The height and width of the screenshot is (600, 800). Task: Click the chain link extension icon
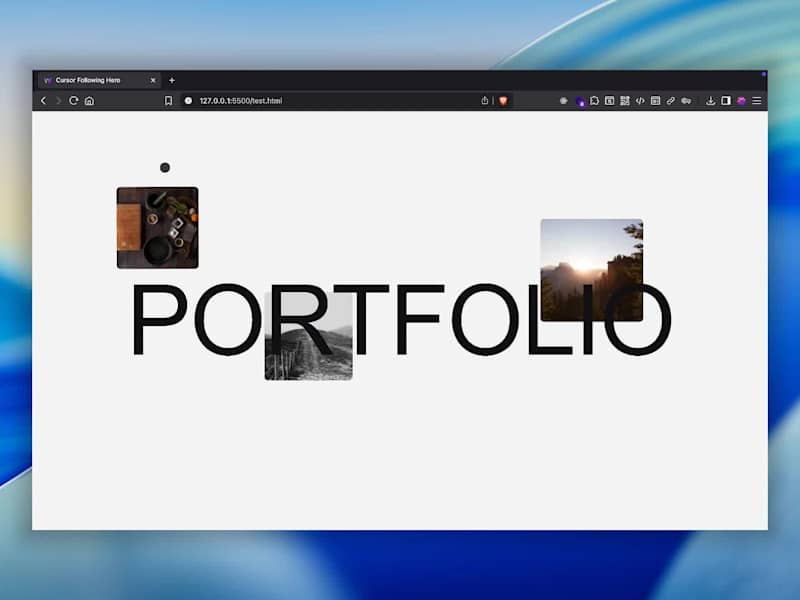coord(671,101)
